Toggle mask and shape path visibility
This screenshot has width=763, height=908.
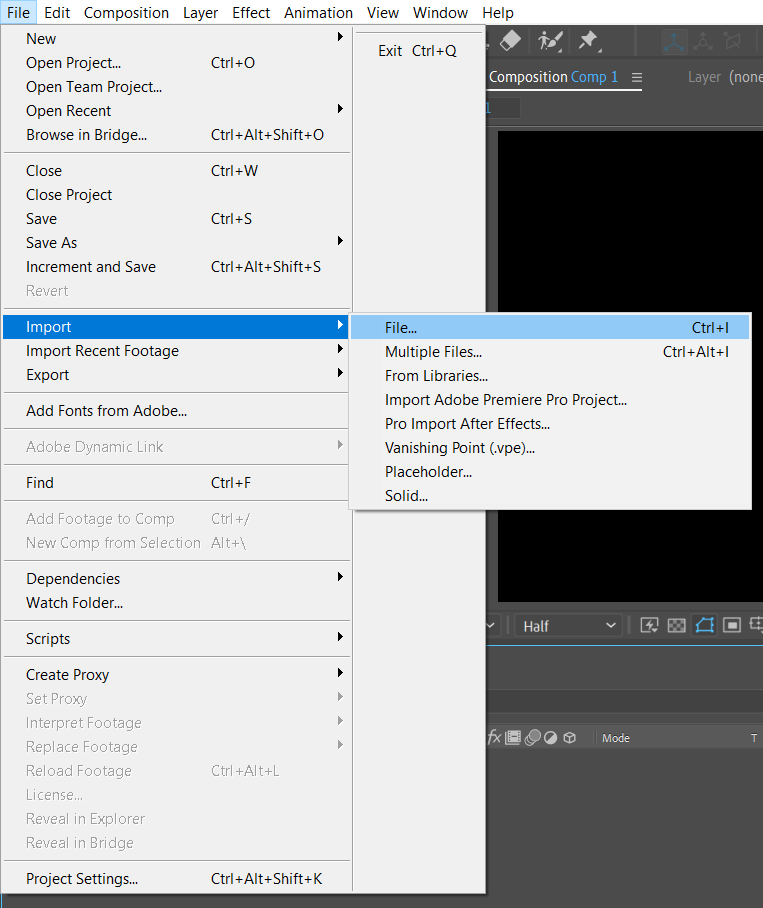(705, 625)
